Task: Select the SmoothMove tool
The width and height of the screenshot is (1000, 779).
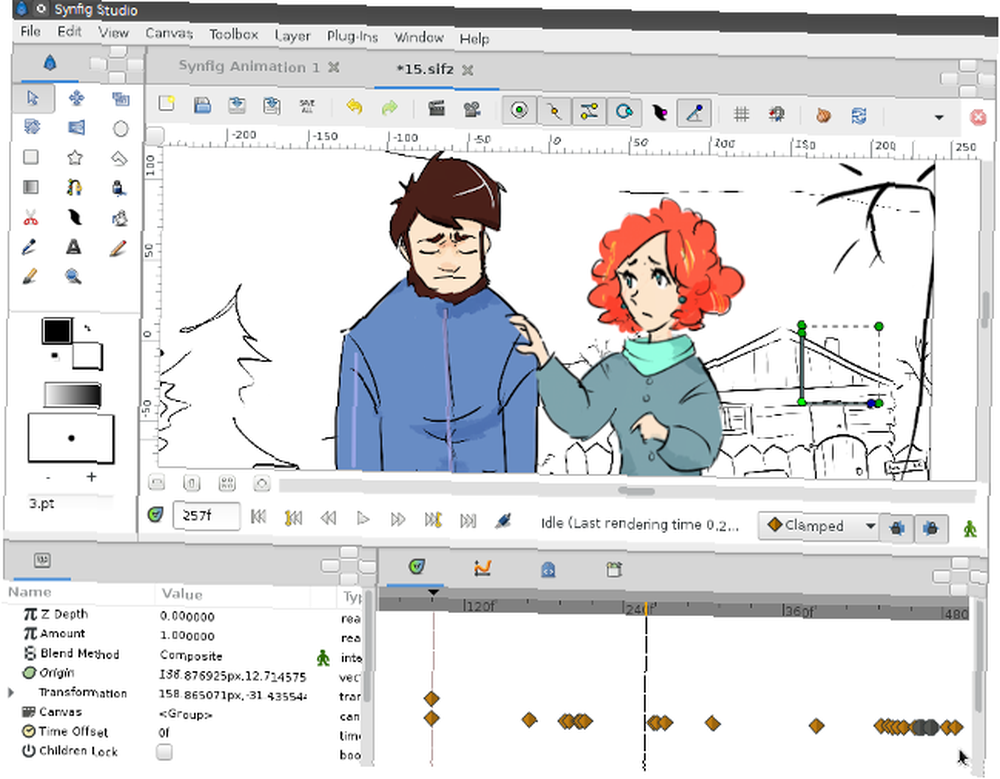Action: (77, 98)
